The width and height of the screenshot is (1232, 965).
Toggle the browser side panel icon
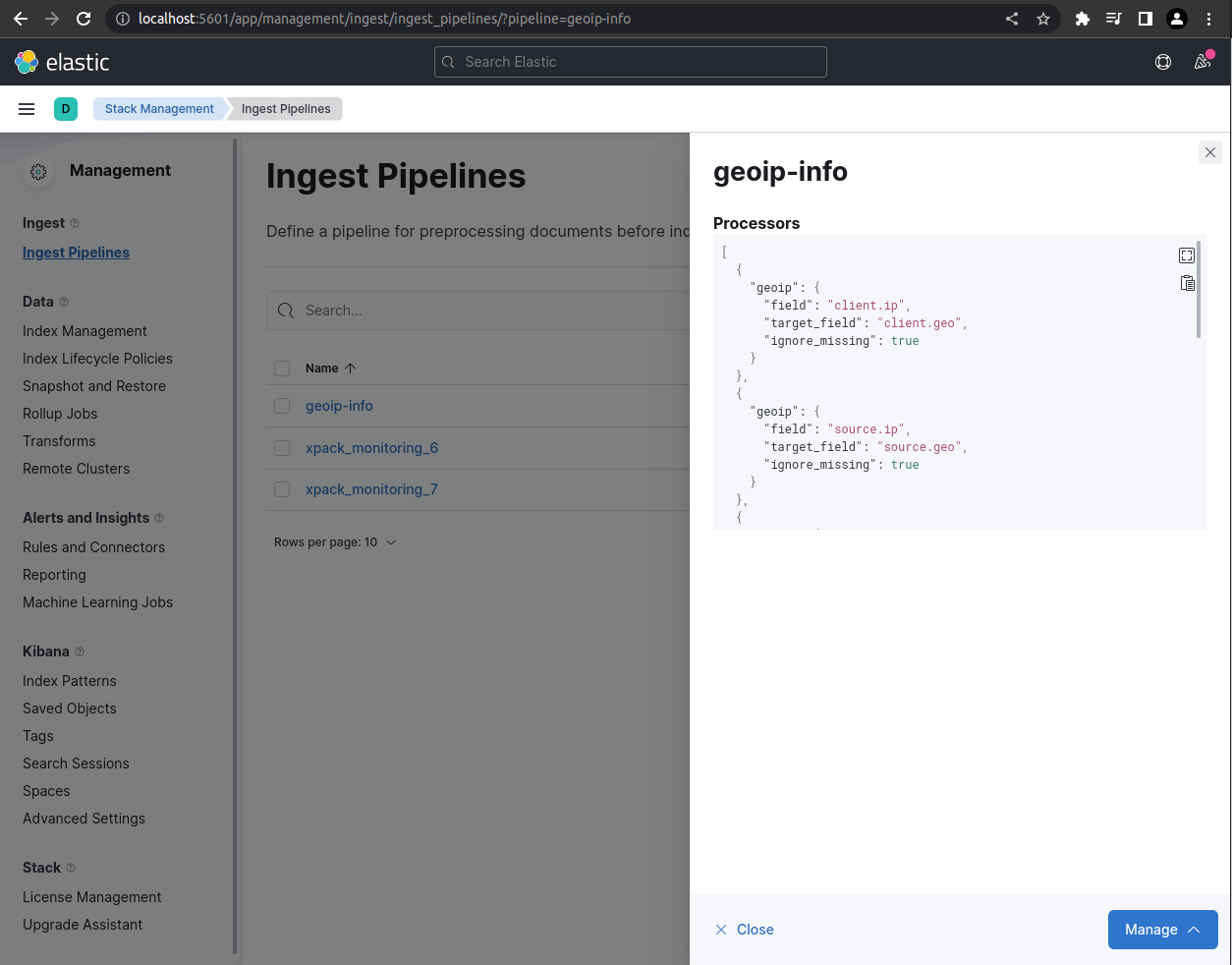point(1146,19)
